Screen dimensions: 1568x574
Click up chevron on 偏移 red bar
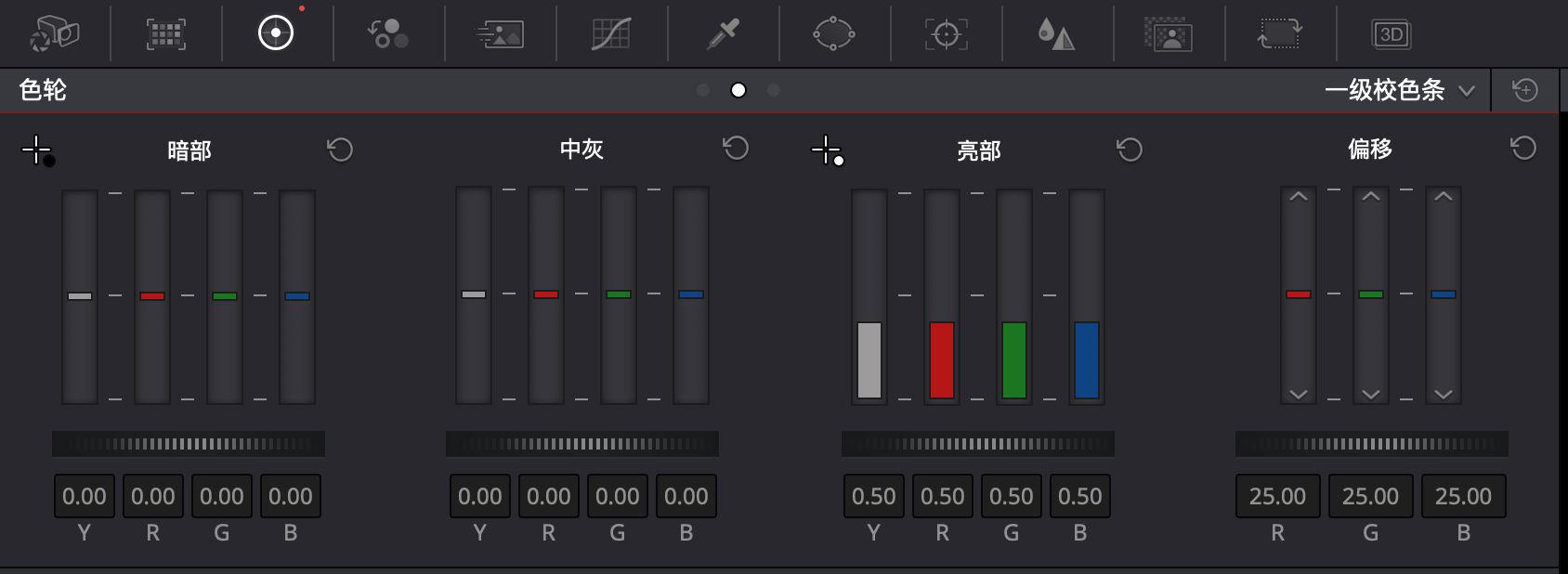click(1299, 197)
